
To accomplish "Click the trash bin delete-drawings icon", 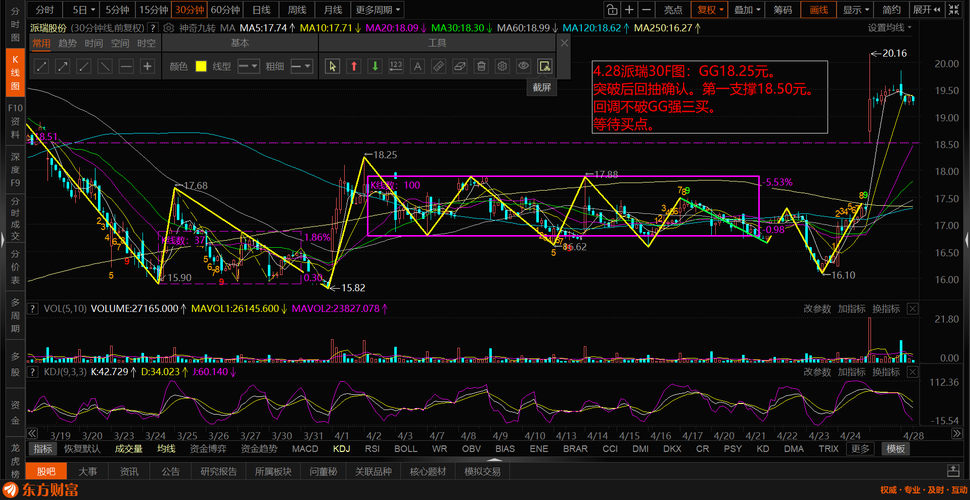I will pos(480,66).
